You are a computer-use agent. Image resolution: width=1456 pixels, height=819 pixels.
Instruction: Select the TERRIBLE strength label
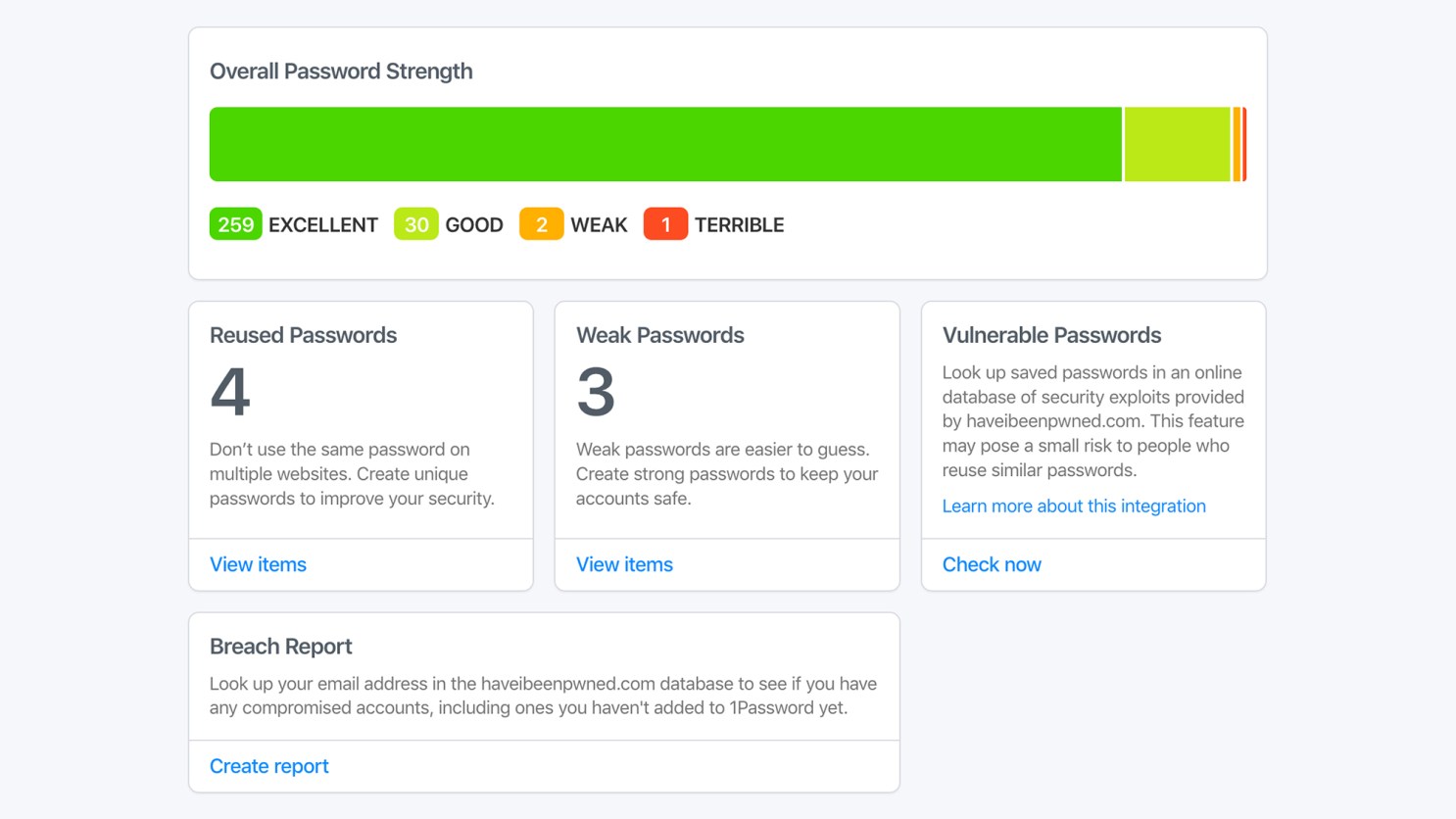[x=739, y=224]
